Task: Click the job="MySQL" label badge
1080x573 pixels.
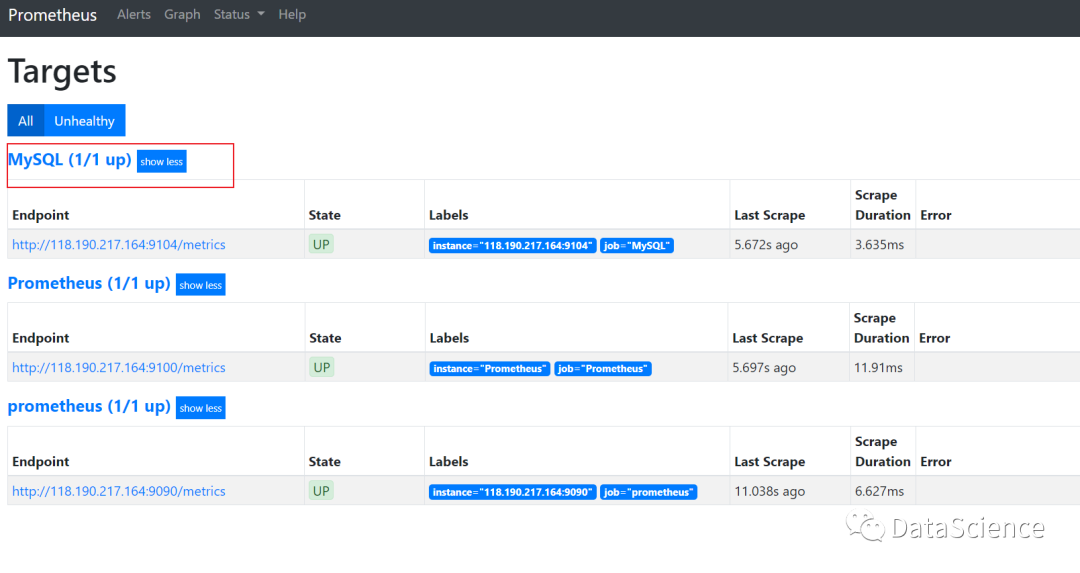Action: click(x=637, y=246)
